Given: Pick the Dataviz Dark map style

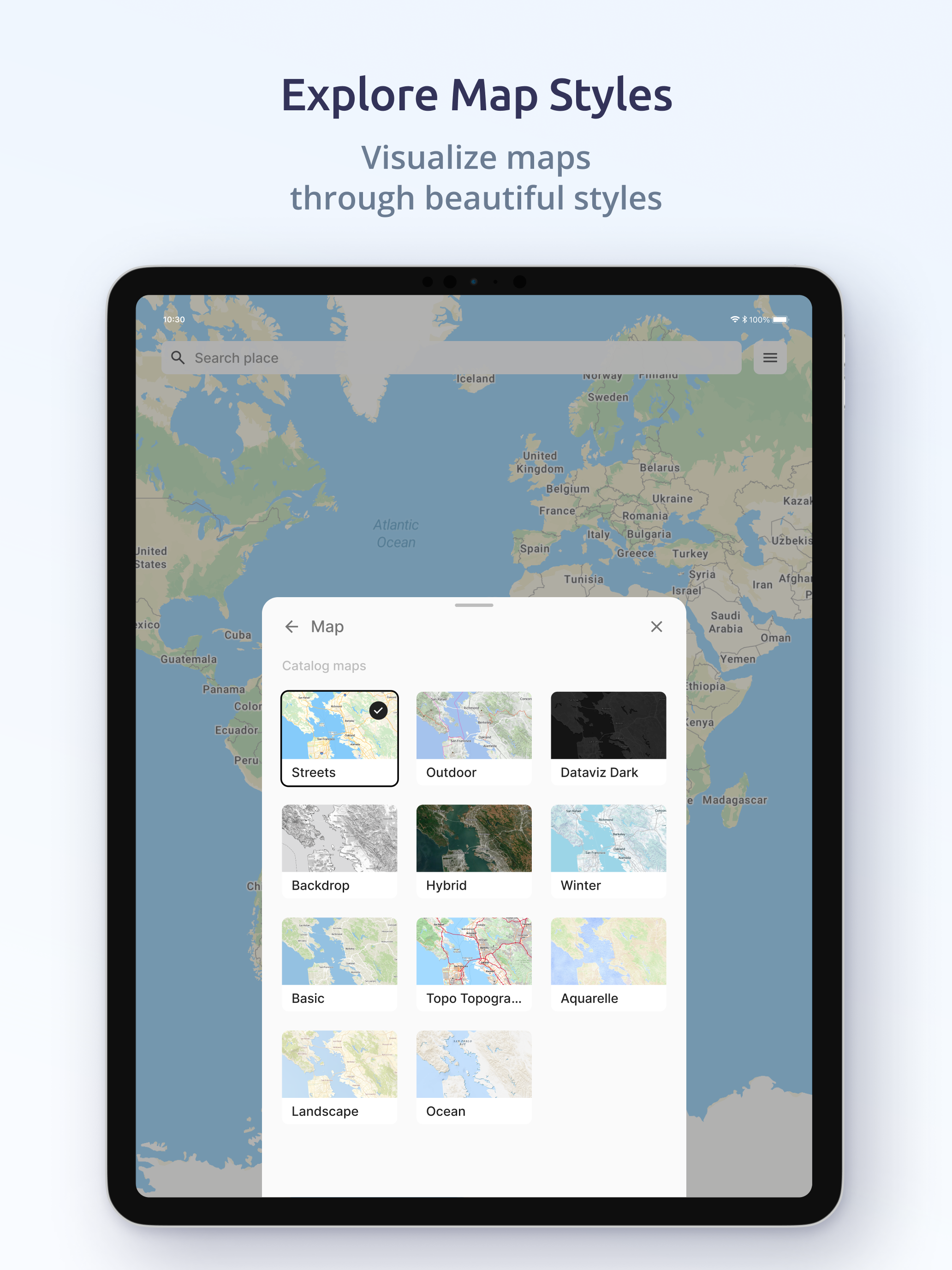Looking at the screenshot, I should click(x=608, y=738).
